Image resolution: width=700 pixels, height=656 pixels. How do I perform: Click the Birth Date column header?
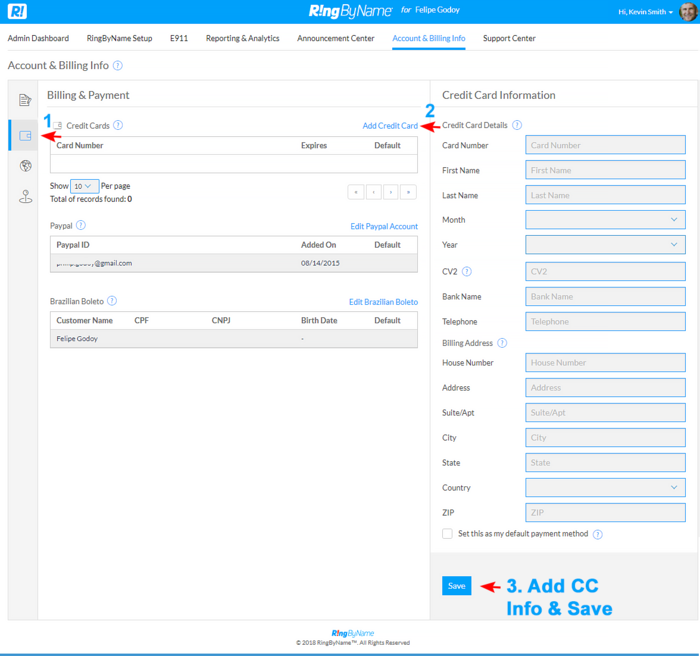(319, 320)
